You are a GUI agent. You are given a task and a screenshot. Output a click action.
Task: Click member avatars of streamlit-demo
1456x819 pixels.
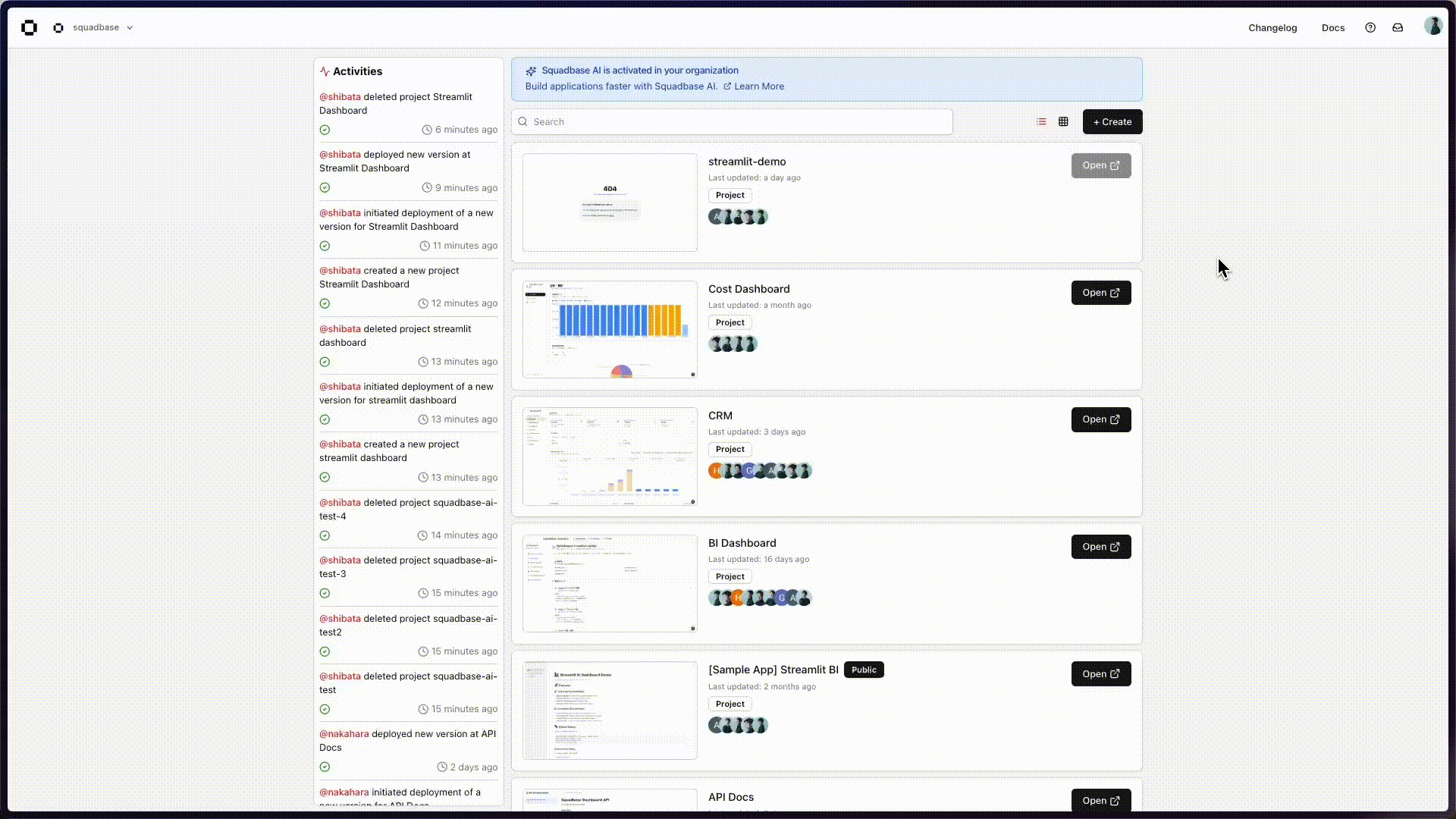(738, 217)
